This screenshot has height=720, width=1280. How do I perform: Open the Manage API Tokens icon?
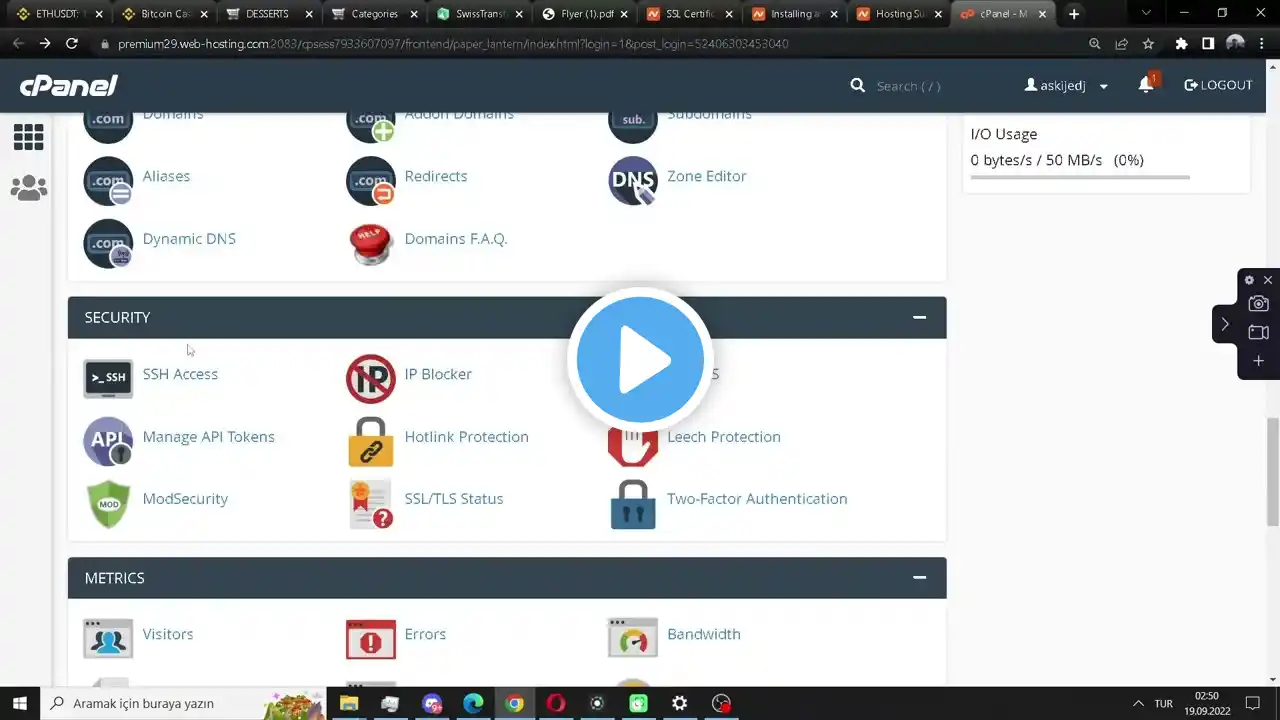point(108,441)
